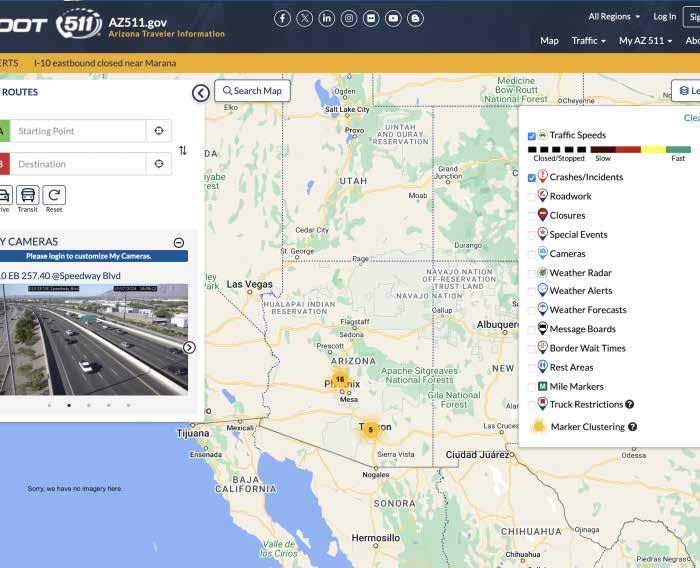The image size is (700, 568).
Task: Click the Las Vegas map label
Action: point(249,284)
